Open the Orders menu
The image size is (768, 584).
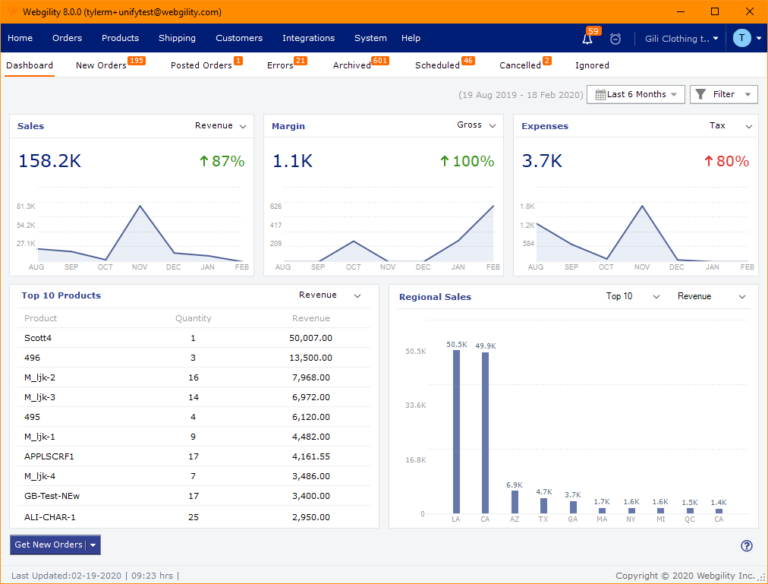(x=67, y=38)
